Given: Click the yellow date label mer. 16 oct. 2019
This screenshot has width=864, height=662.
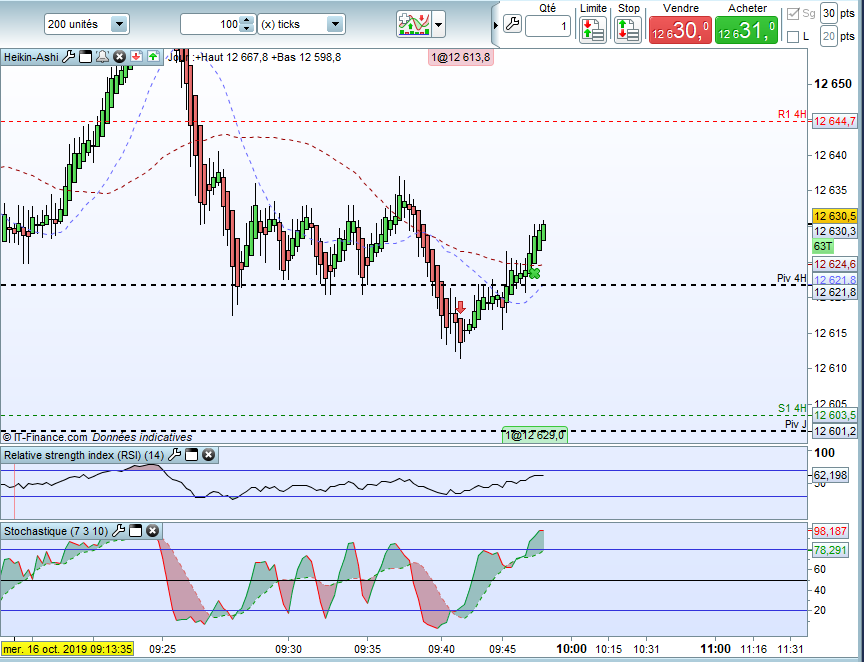Looking at the screenshot, I should click(67, 649).
